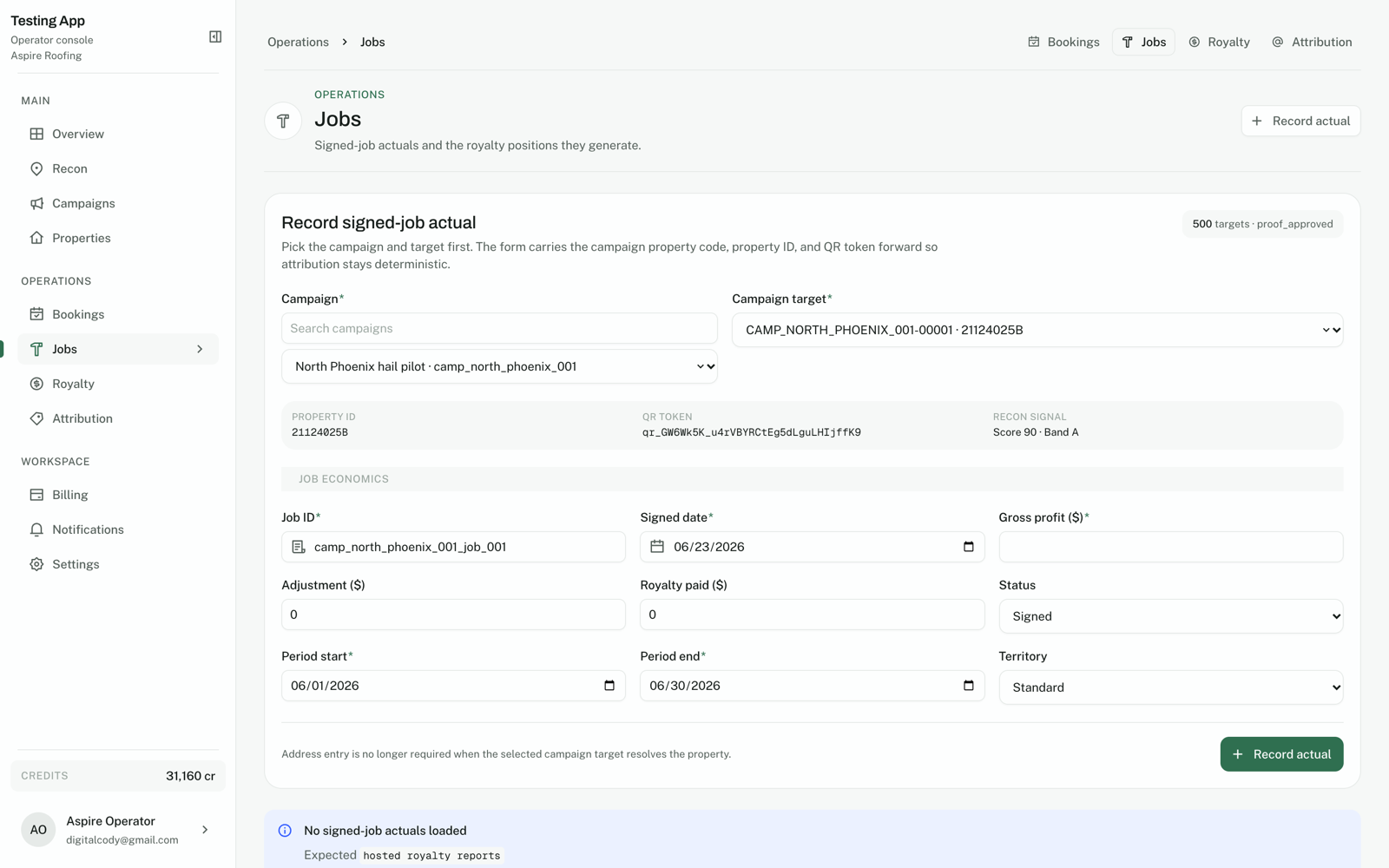
Task: Click Campaigns label in the sidebar
Action: coord(83,203)
